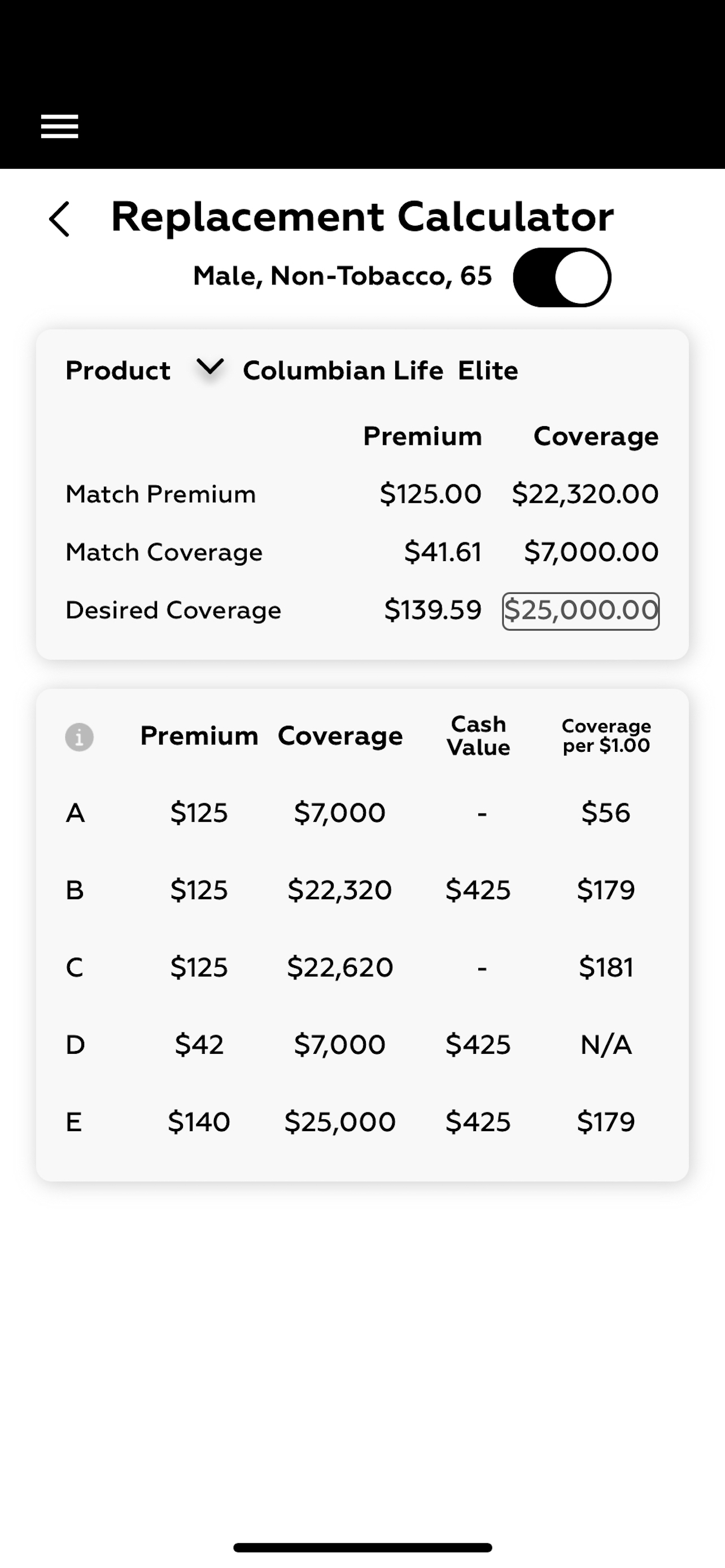Image resolution: width=725 pixels, height=1568 pixels.
Task: Tap the gray info icon
Action: click(x=79, y=737)
